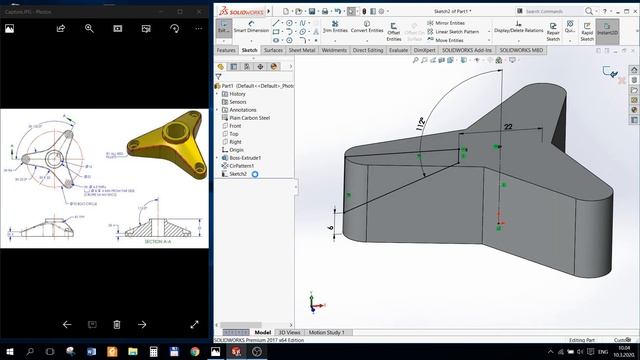Switch to the Features tab

[226, 50]
